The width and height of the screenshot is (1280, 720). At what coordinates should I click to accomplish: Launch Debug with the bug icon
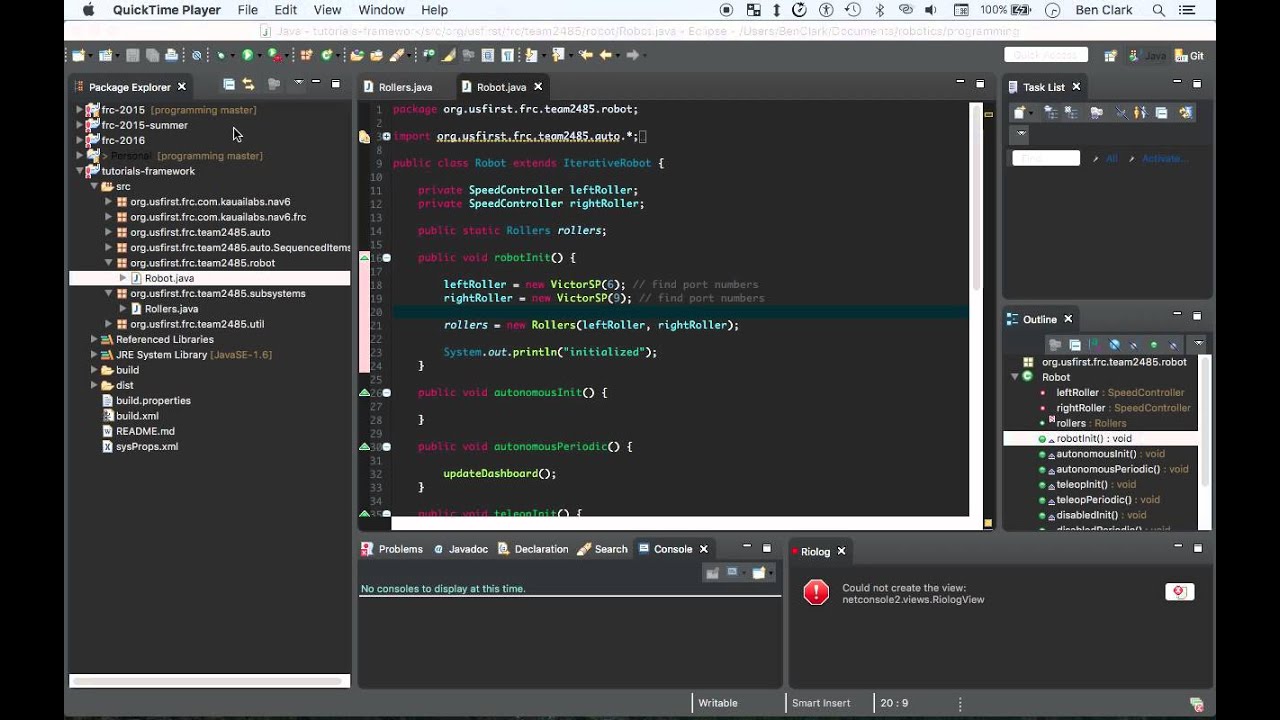(221, 55)
